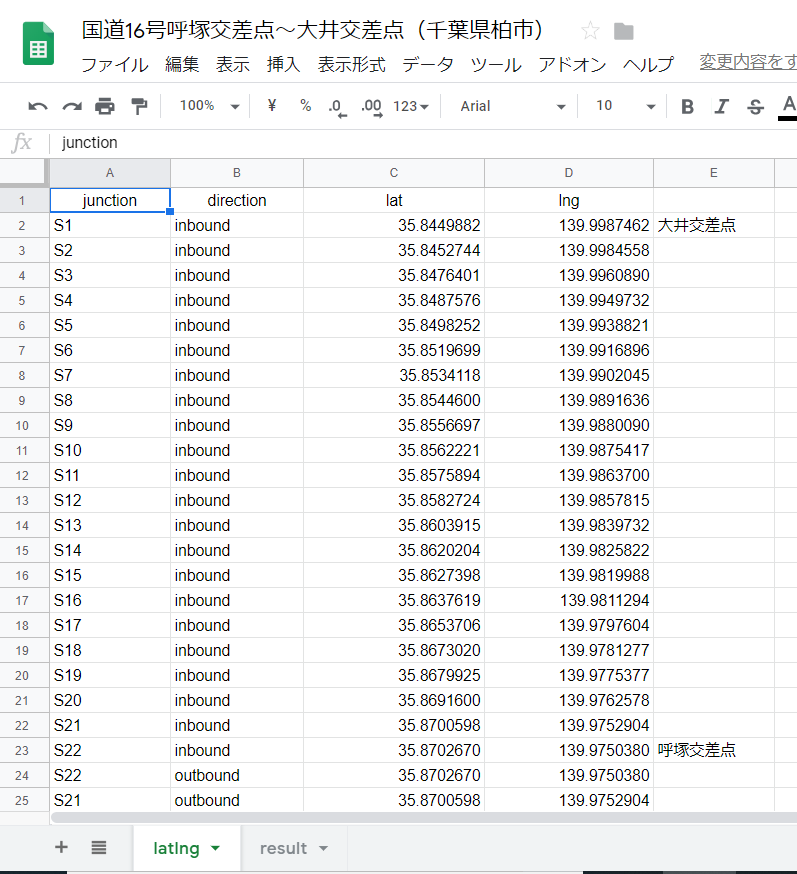Image resolution: width=797 pixels, height=874 pixels.
Task: Print the spreadsheet using printer icon
Action: click(105, 106)
